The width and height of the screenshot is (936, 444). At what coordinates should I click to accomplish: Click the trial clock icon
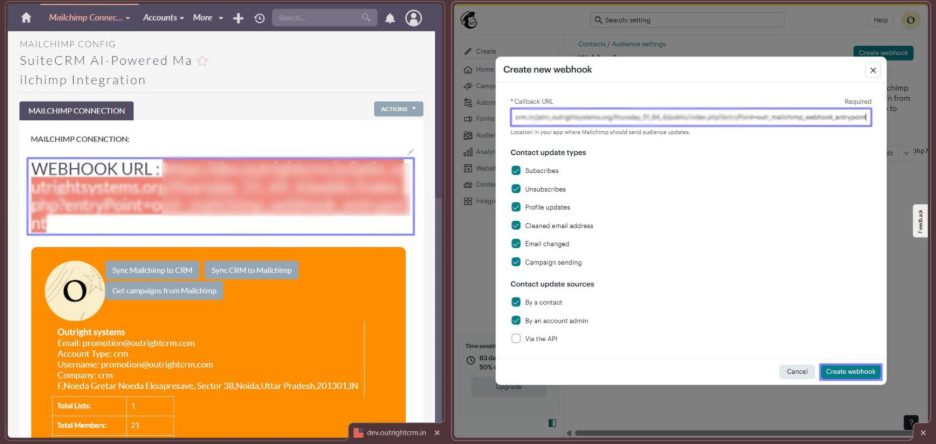pyautogui.click(x=470, y=360)
